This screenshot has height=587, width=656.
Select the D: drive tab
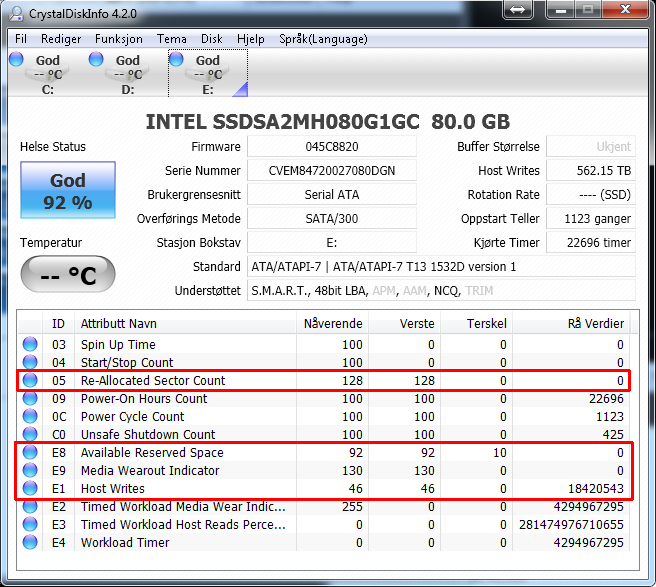[128, 74]
